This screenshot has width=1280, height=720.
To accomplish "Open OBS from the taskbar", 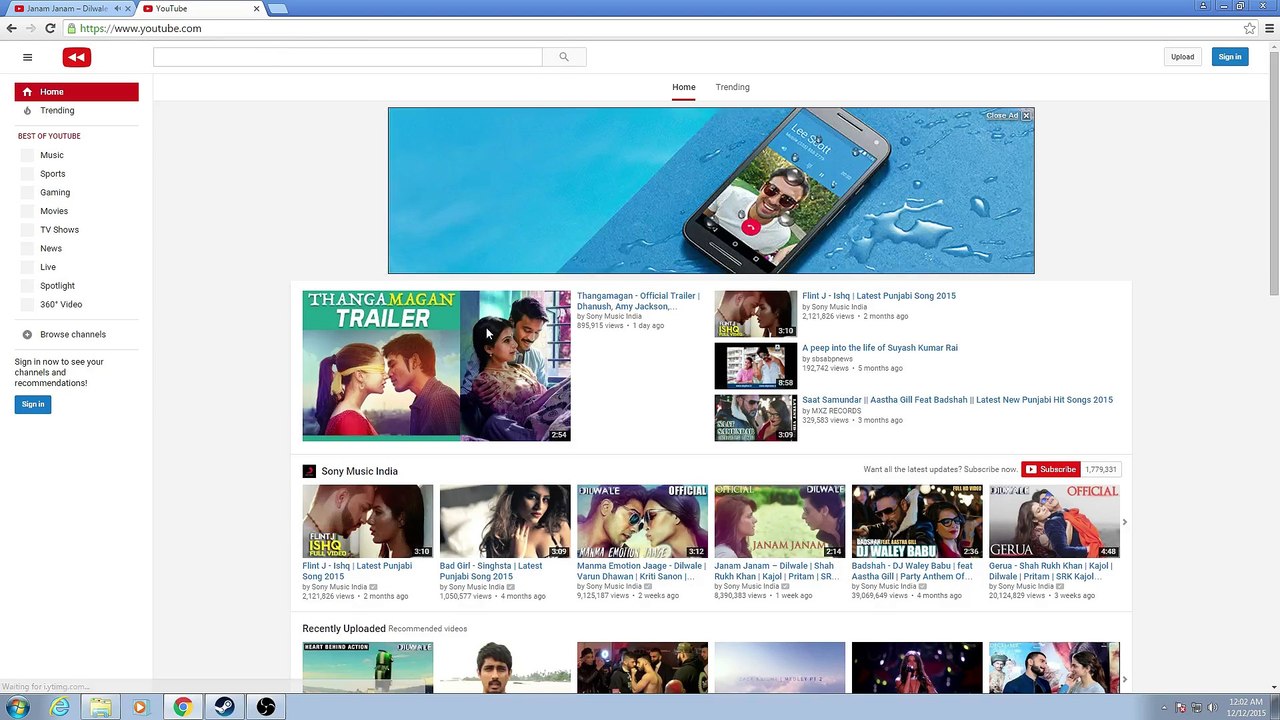I will pyautogui.click(x=266, y=707).
